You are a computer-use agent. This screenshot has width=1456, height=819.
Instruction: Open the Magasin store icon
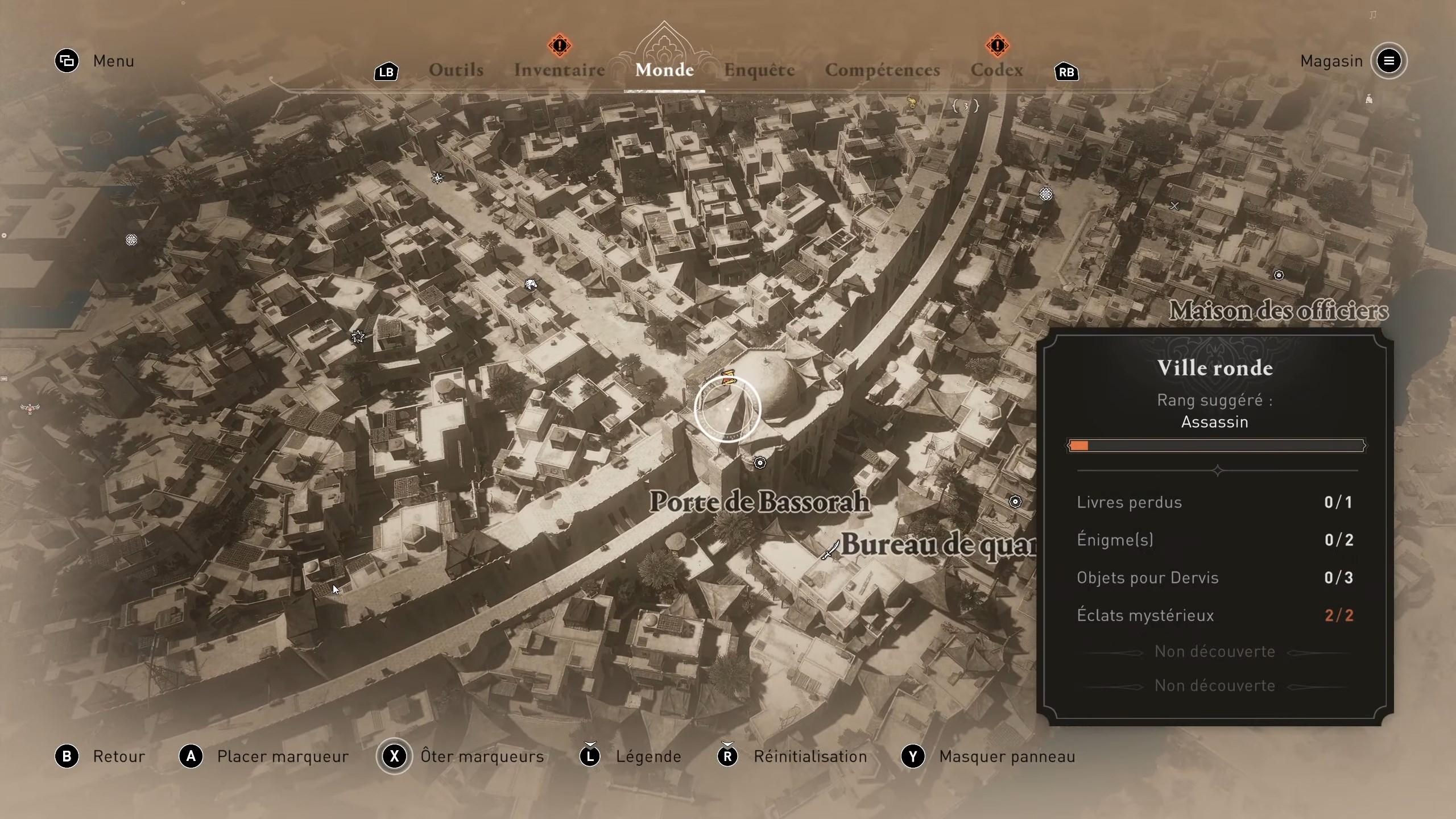[1388, 61]
